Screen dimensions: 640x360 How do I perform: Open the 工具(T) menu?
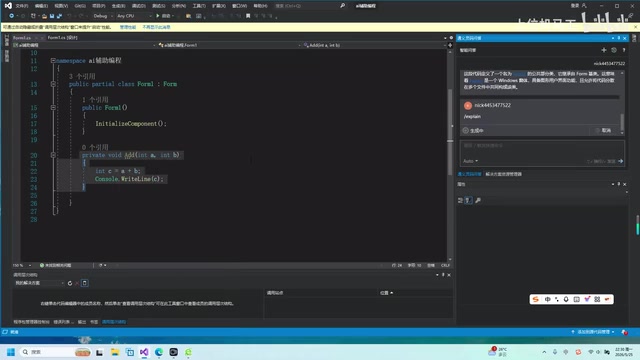[x=199, y=6]
